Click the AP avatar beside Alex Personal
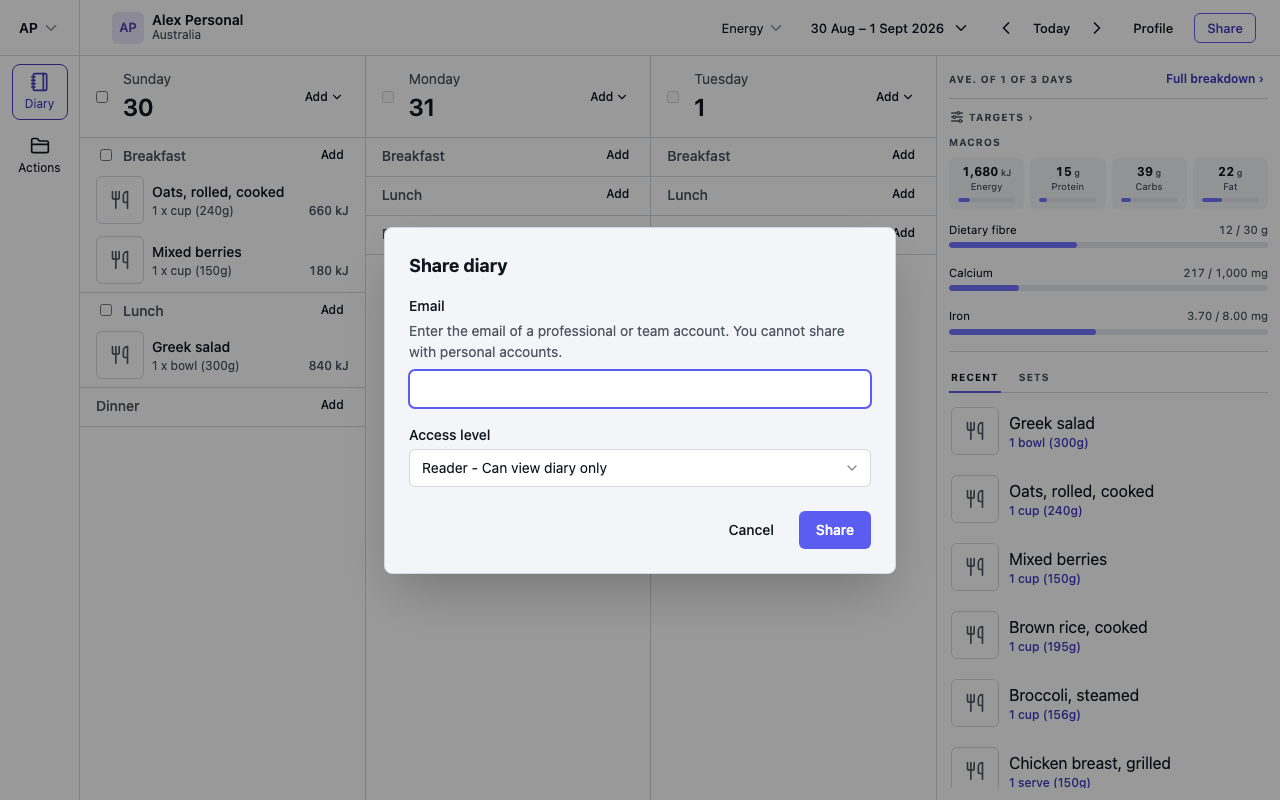Image resolution: width=1280 pixels, height=800 pixels. tap(128, 28)
